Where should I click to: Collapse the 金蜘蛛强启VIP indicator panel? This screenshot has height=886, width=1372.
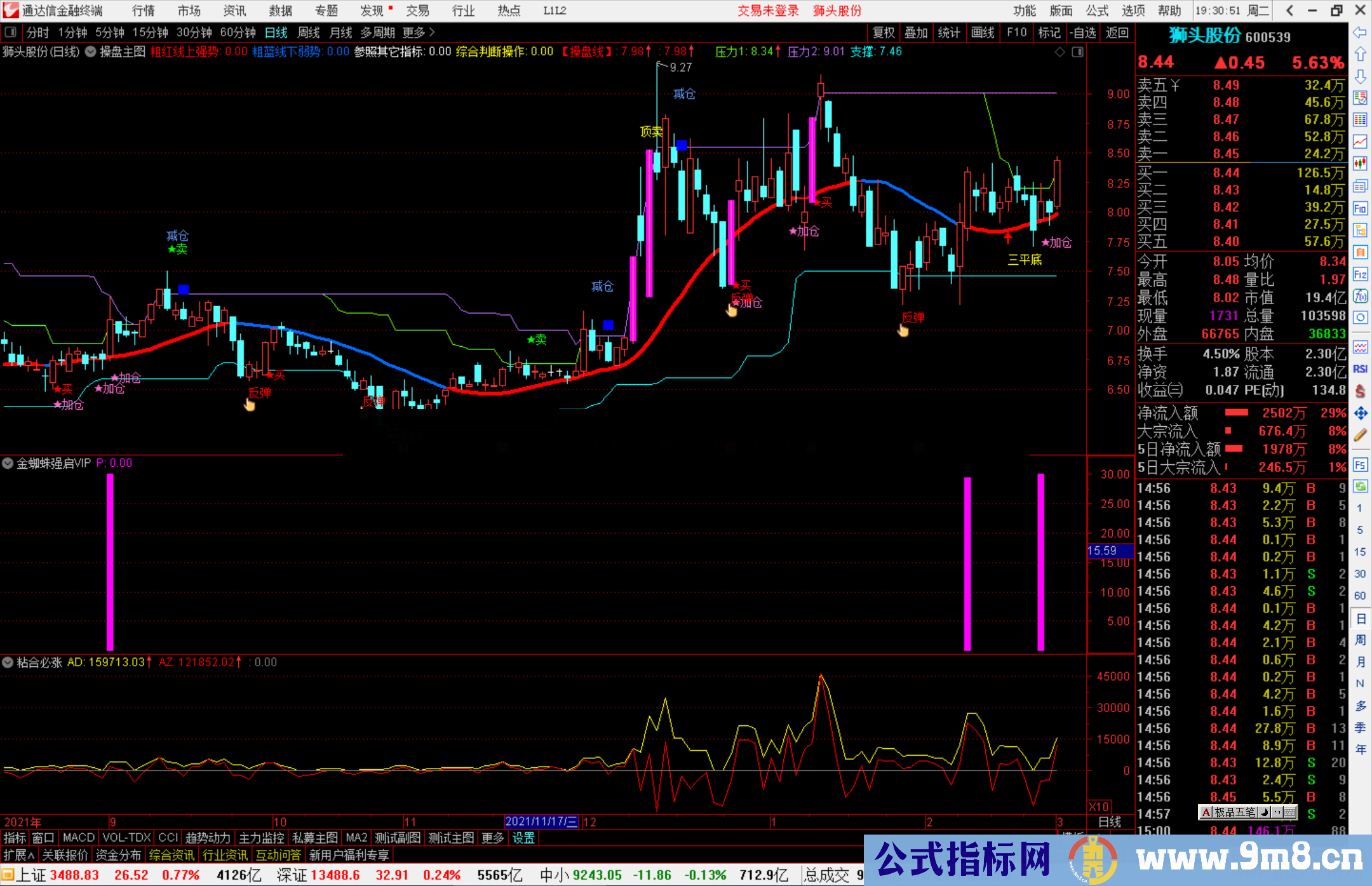[7, 463]
